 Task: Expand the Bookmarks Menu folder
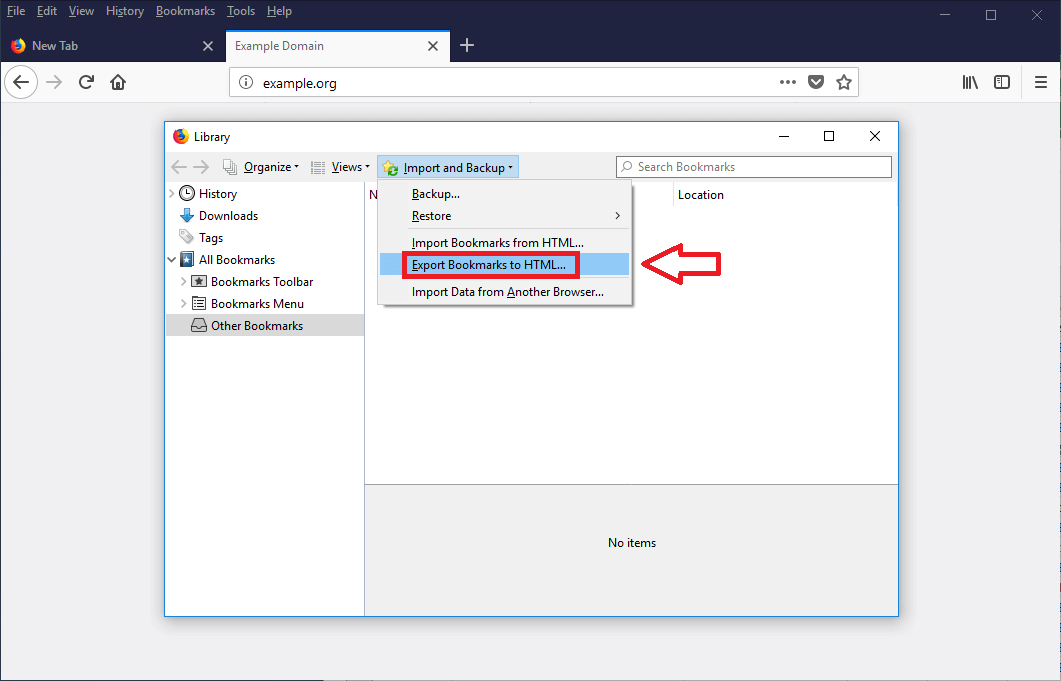pos(183,303)
